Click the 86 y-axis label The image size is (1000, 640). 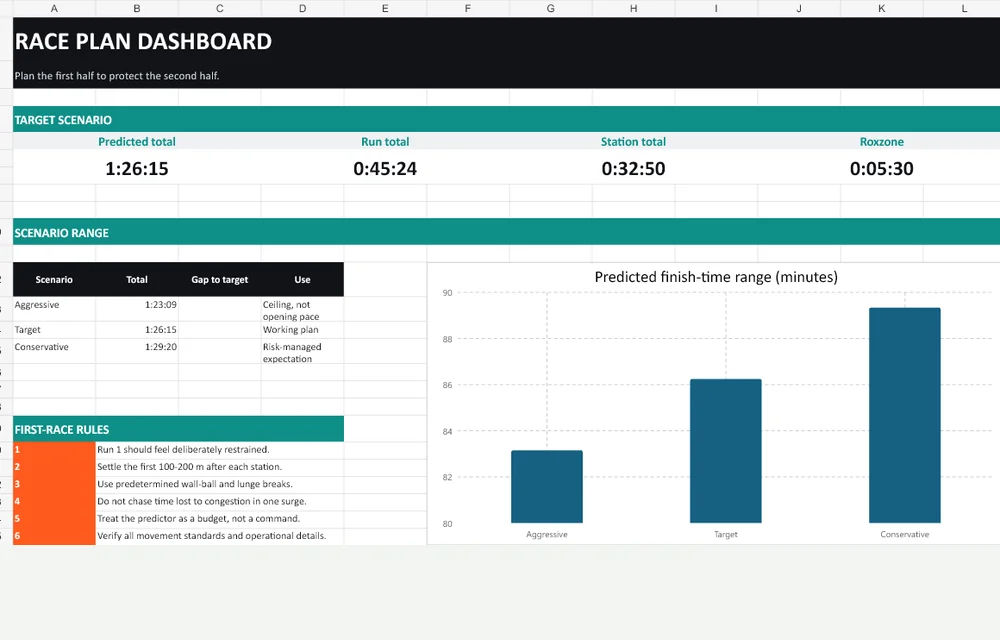click(447, 385)
